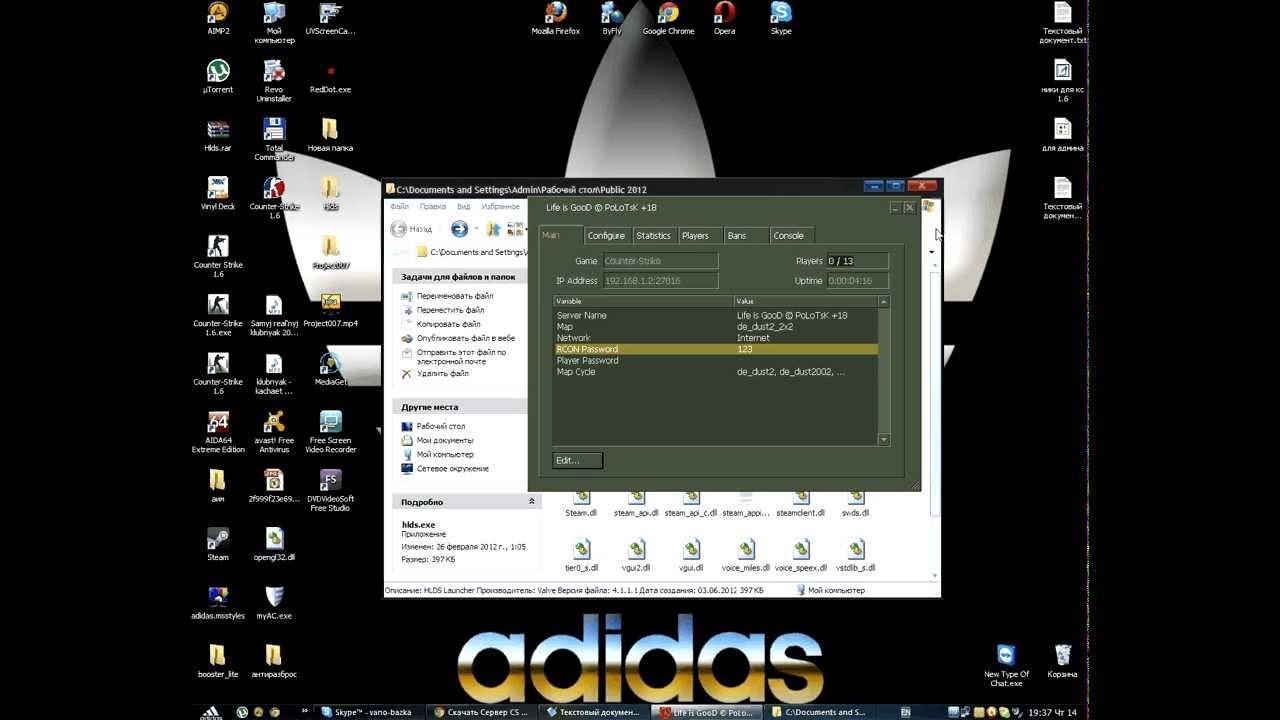Screen dimensions: 1280x720
Task: Switch to the Bans tab
Action: coord(737,235)
